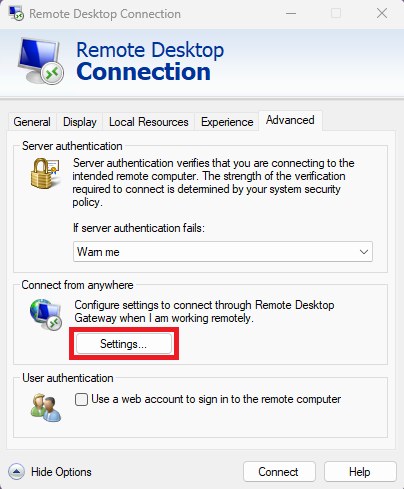Screen dimensions: 404x489
Task: Open the Experience tab
Action: (x=227, y=122)
